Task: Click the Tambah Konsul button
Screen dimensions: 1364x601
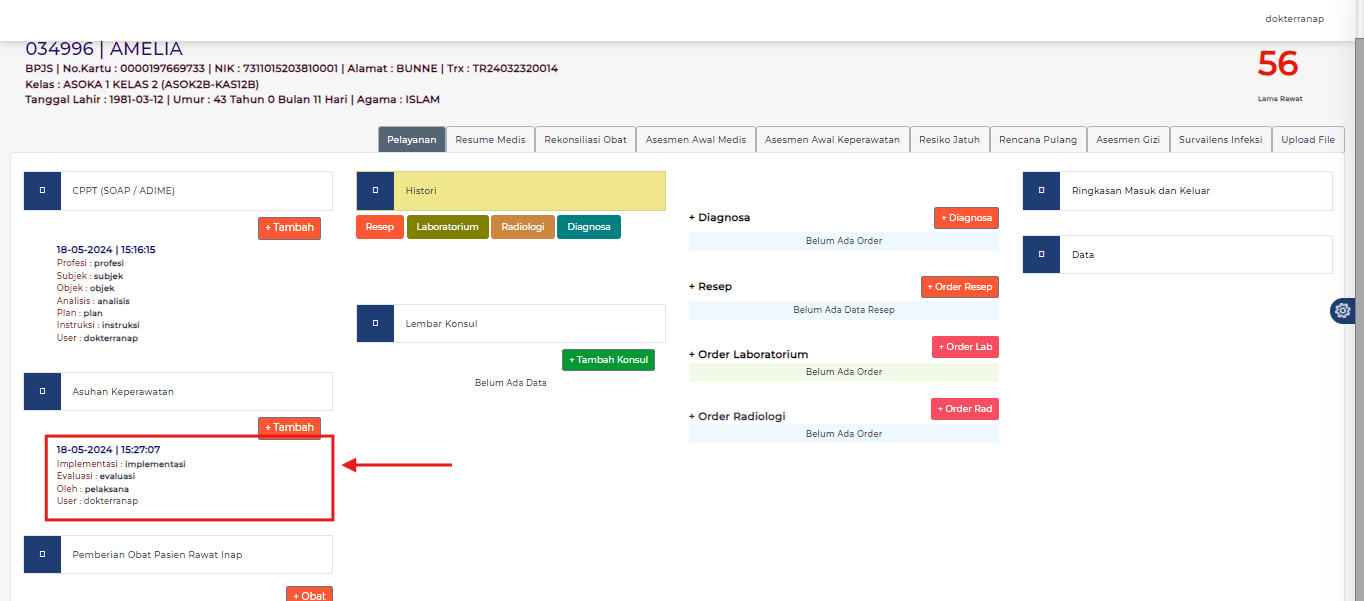Action: tap(608, 359)
